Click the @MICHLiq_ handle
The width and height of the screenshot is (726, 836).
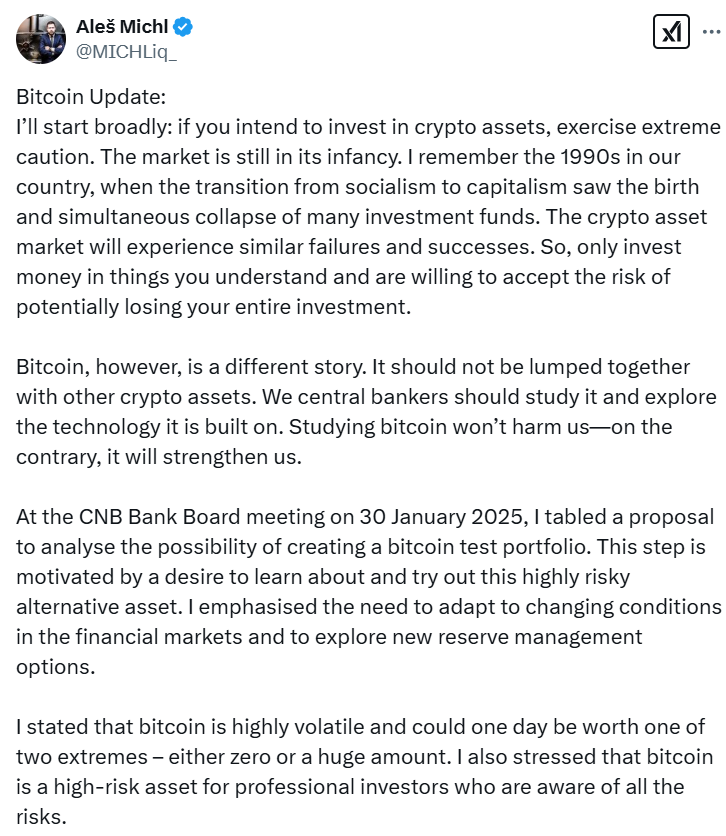pos(124,50)
